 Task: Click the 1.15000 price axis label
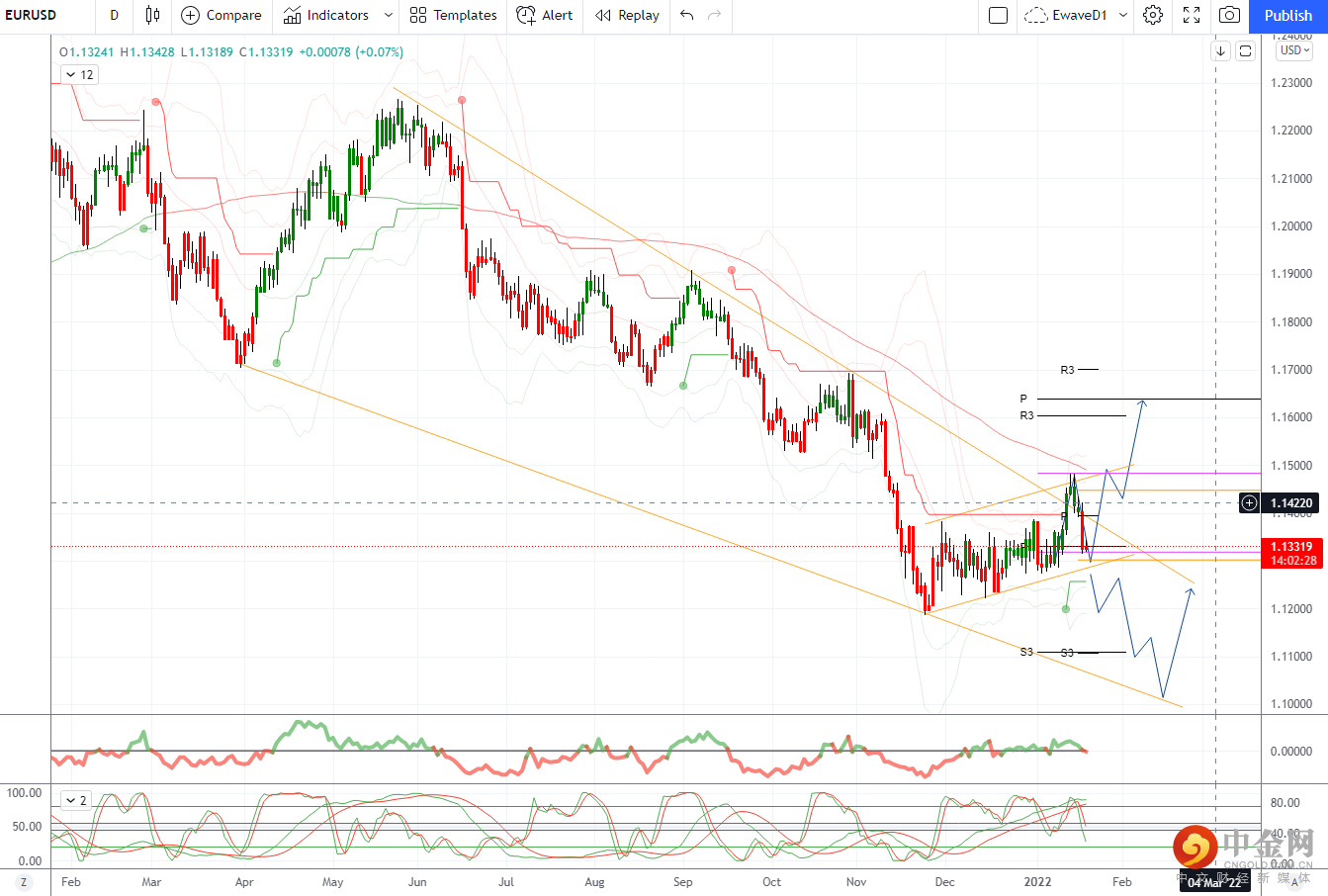point(1291,465)
